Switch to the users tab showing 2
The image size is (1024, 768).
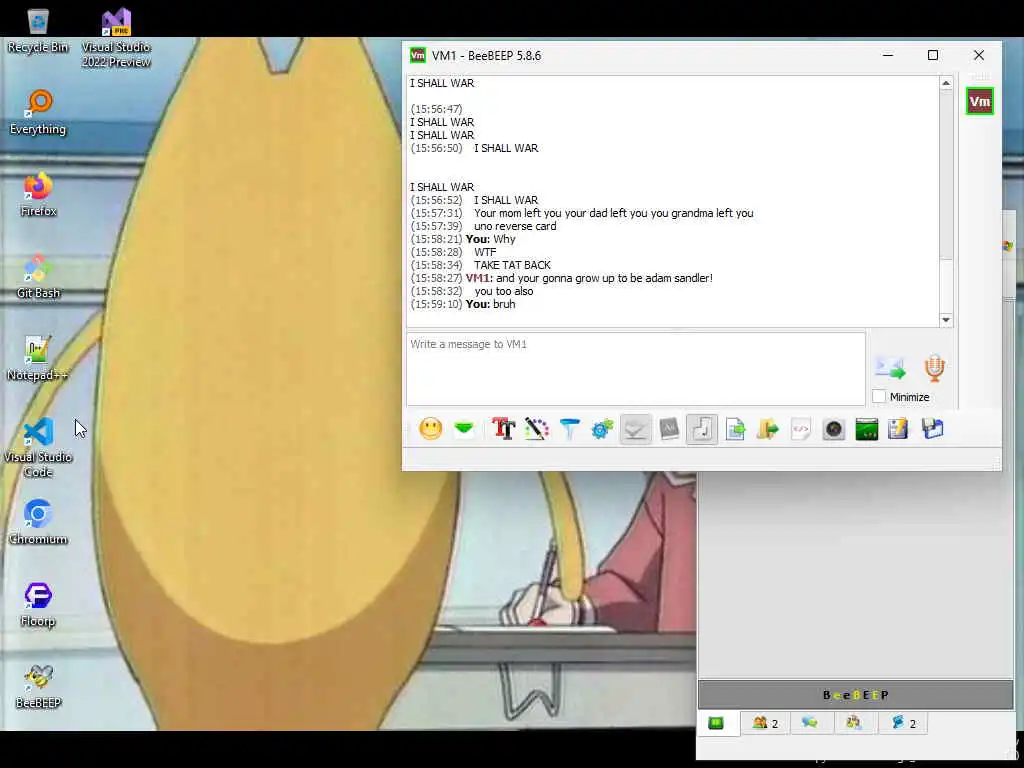(765, 723)
